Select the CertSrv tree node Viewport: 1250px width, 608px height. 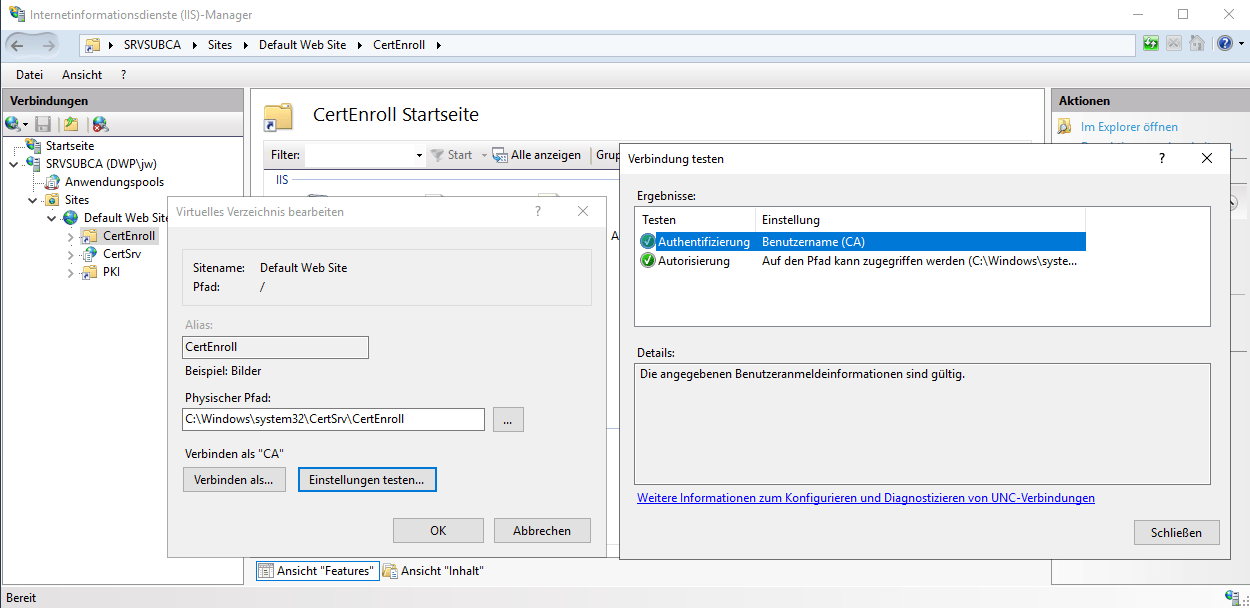point(121,254)
